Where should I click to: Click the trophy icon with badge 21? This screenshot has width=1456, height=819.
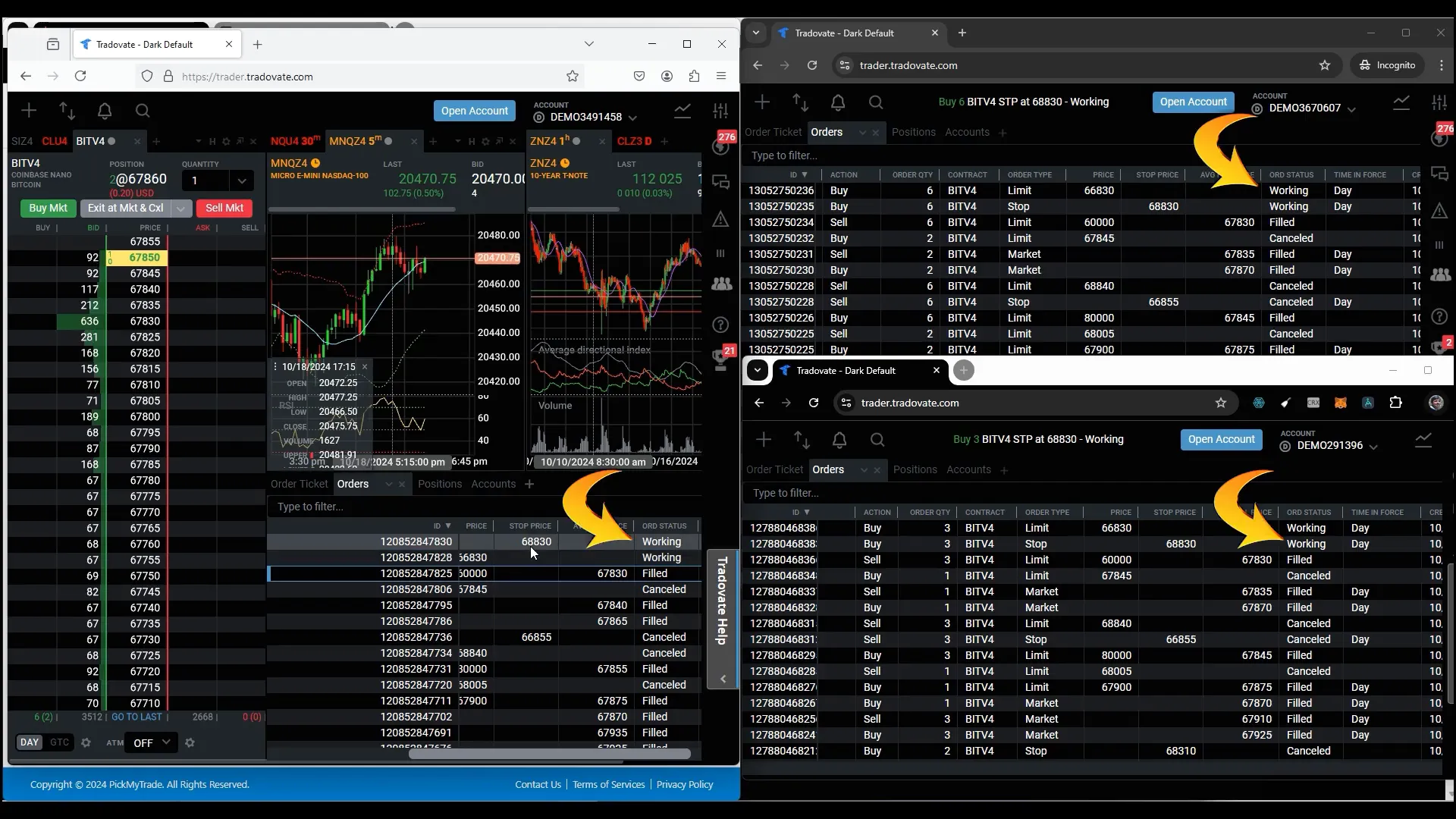click(x=721, y=359)
